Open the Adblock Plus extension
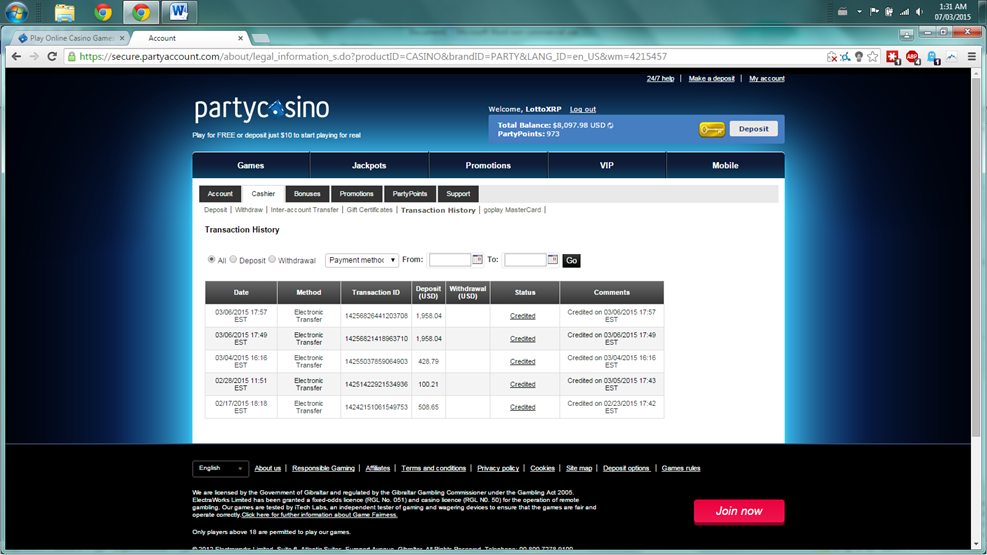987x555 pixels. point(912,57)
